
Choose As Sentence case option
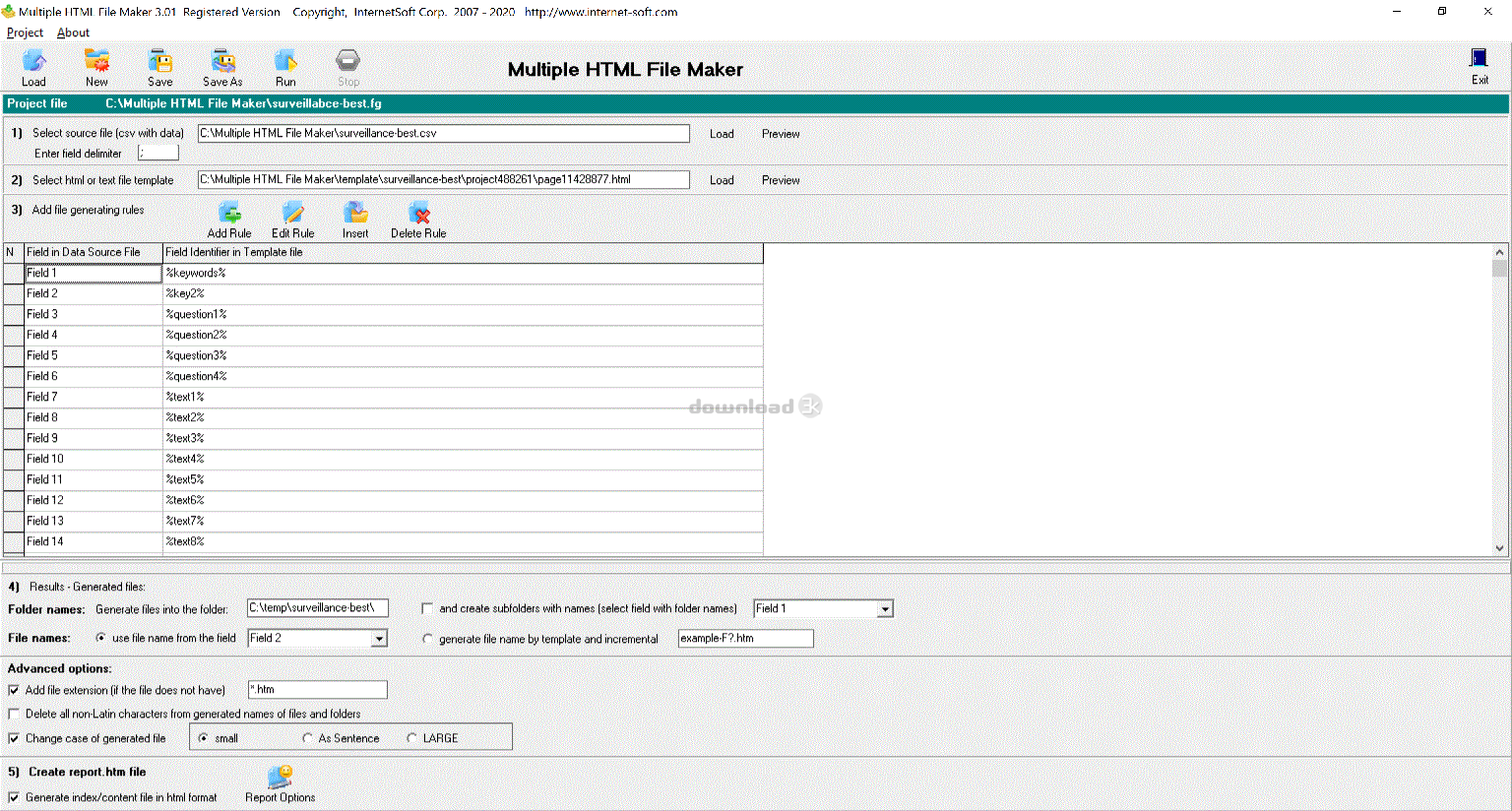307,738
